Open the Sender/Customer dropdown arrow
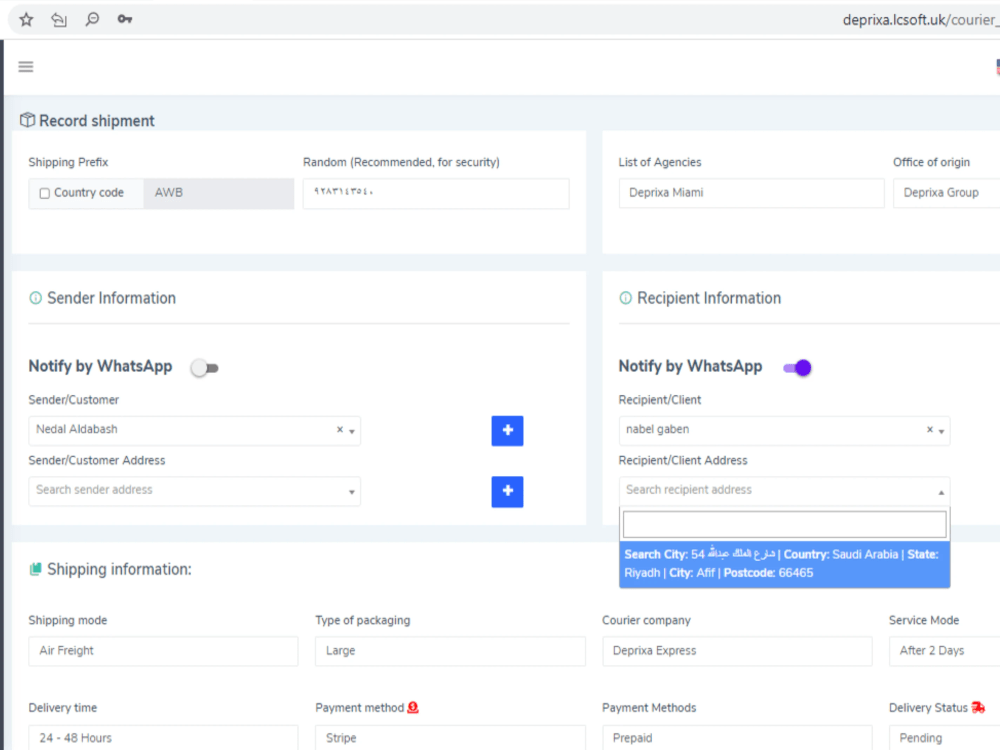1000x750 pixels. point(351,432)
